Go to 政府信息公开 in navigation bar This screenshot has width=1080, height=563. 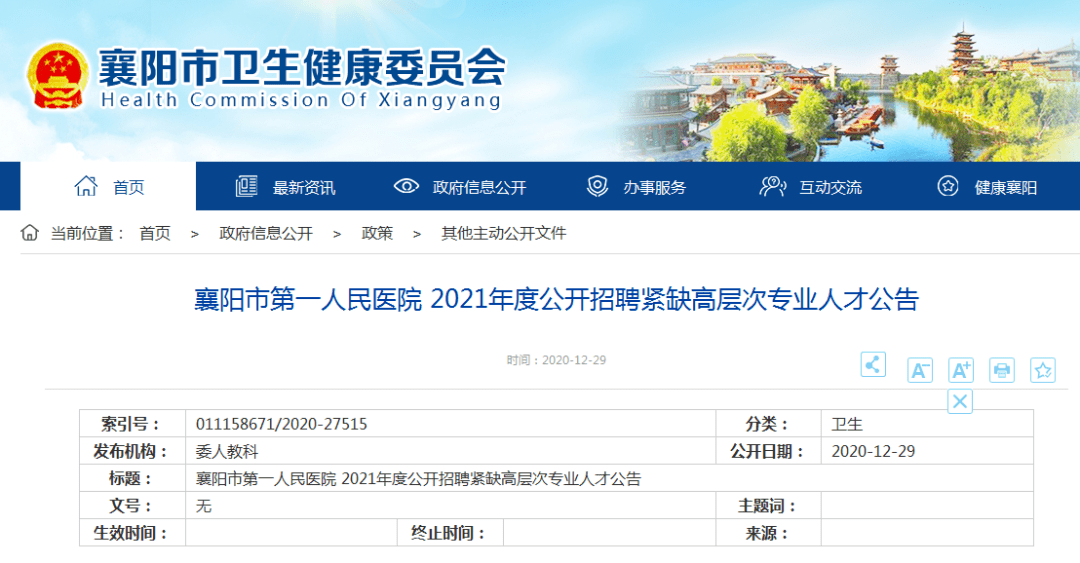coord(460,187)
